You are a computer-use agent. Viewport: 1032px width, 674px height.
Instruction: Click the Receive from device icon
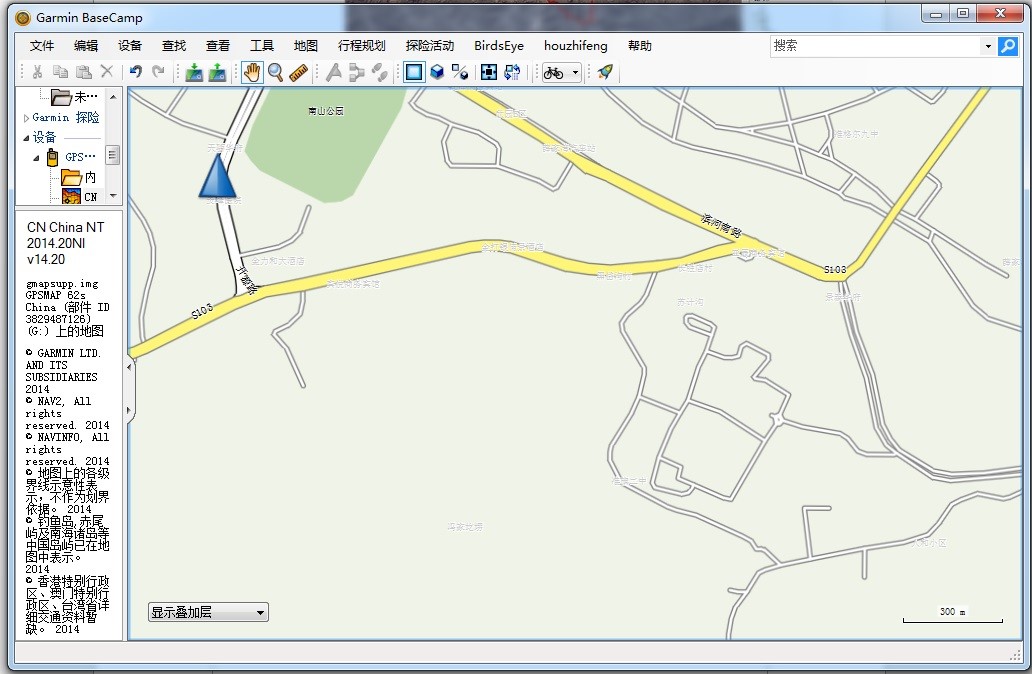point(217,72)
